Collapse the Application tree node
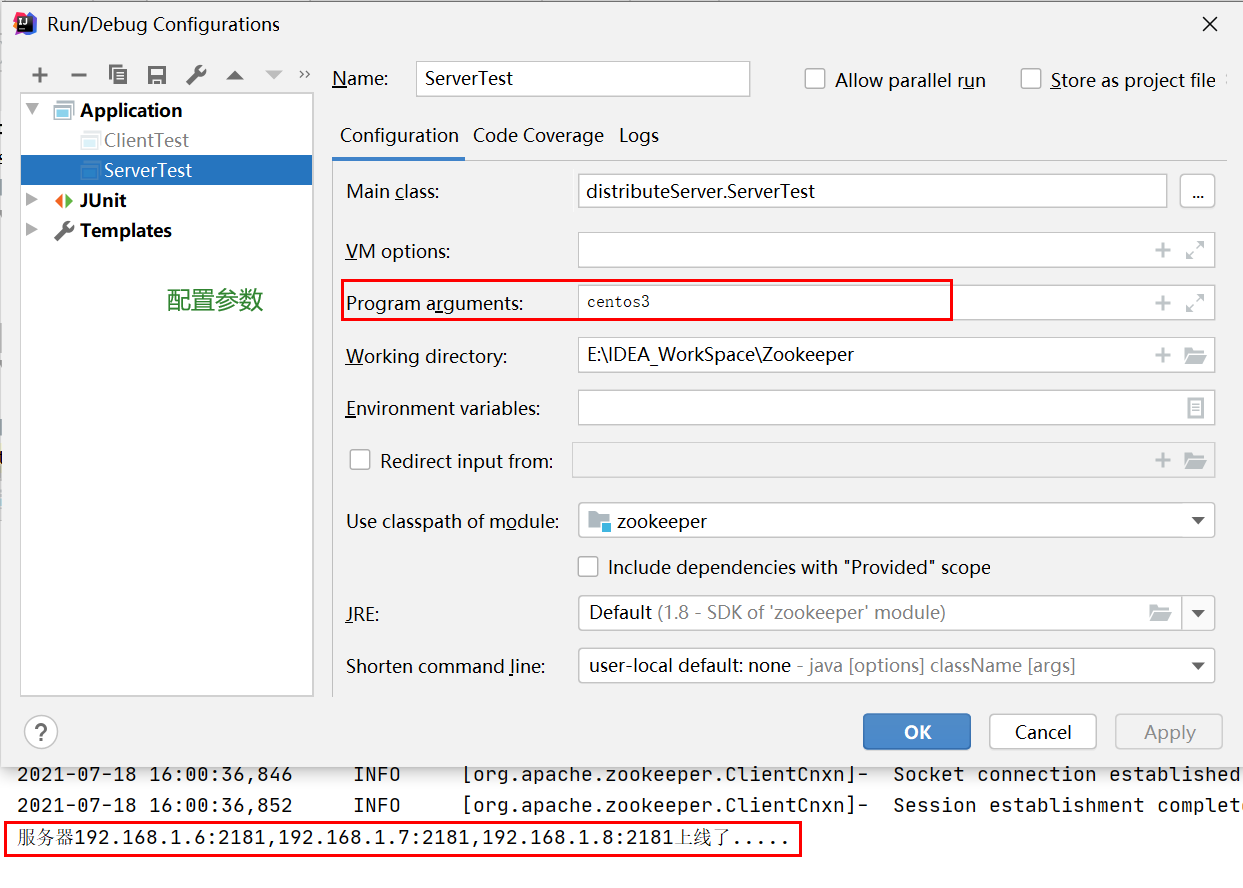 (33, 109)
